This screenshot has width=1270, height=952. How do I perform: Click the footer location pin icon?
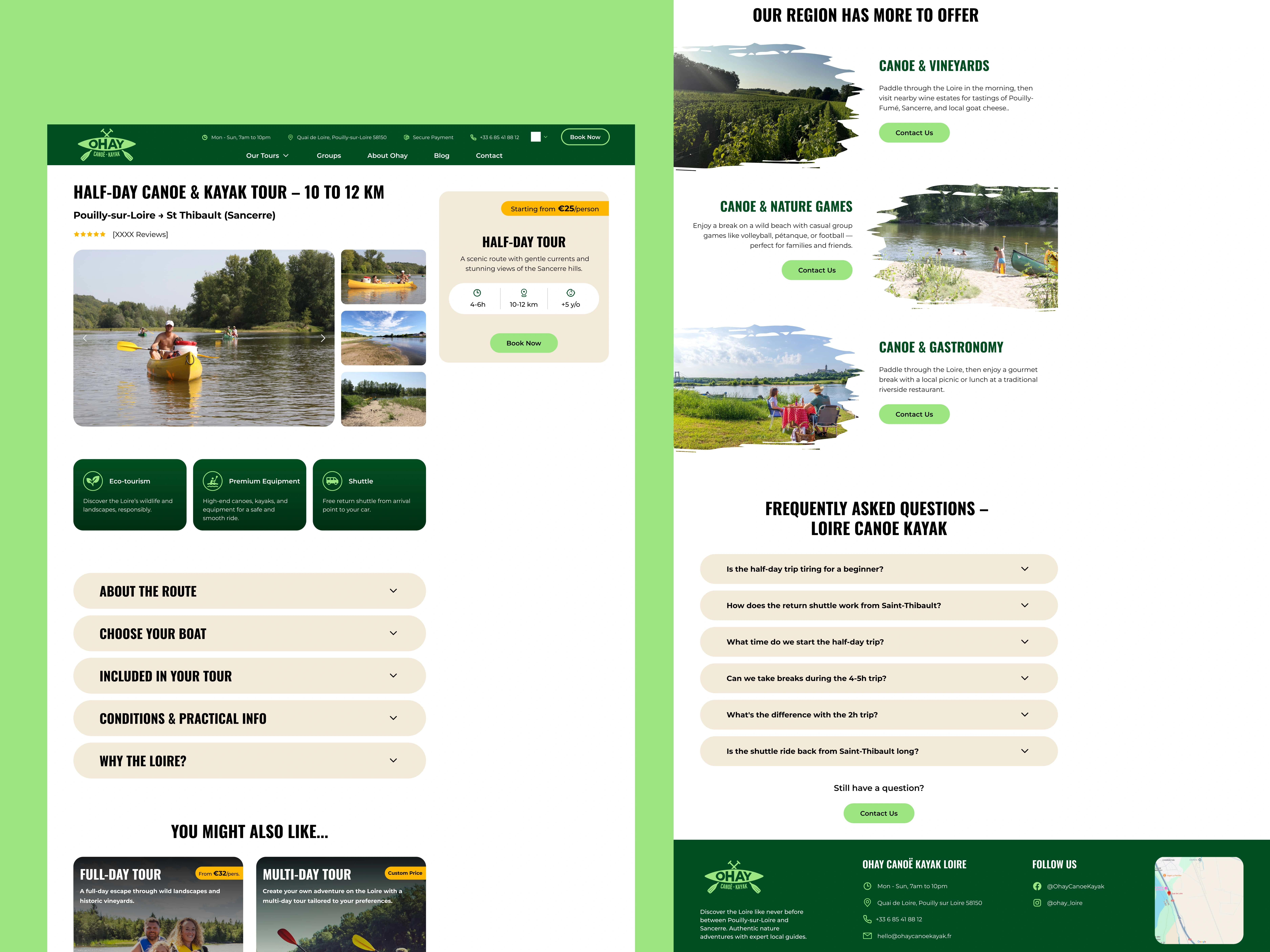pos(867,903)
